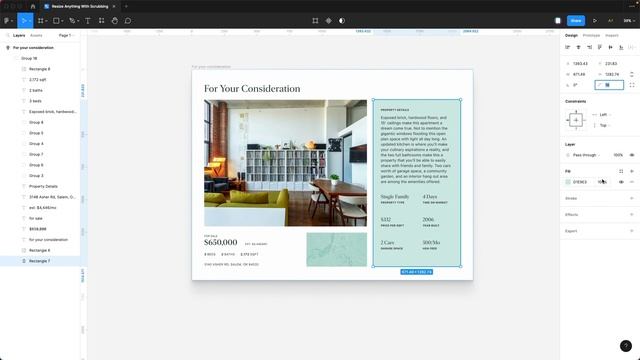Open the Page 1 dropdown

tap(67, 36)
